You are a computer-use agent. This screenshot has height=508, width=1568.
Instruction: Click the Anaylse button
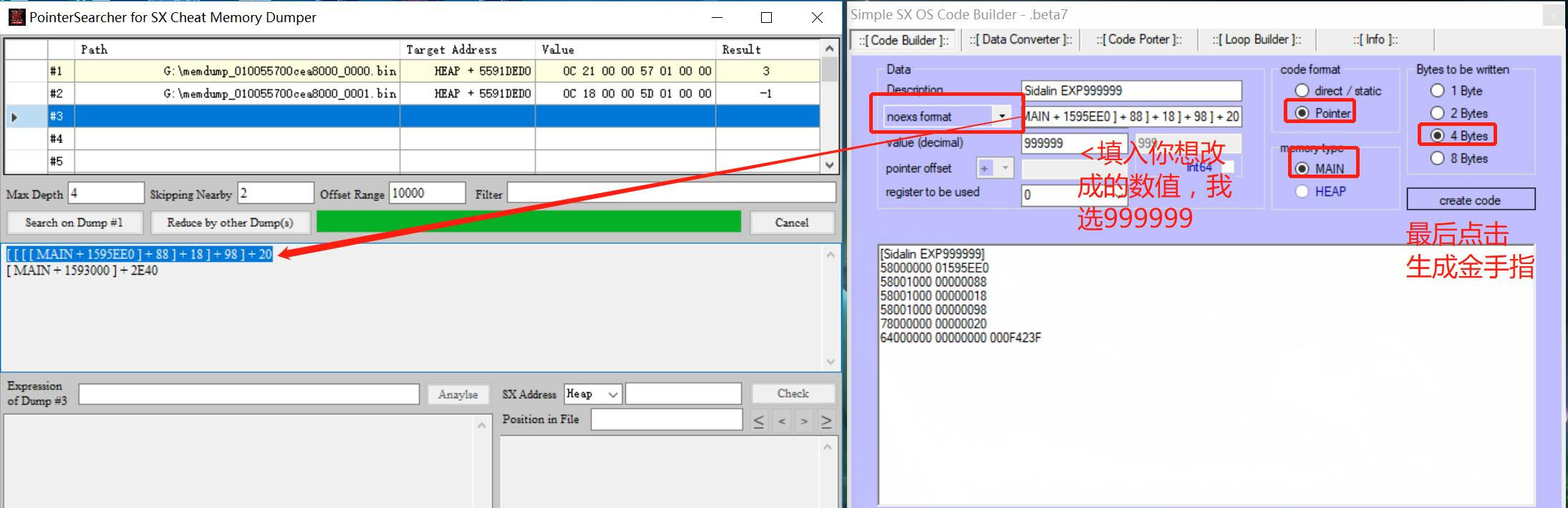click(458, 394)
